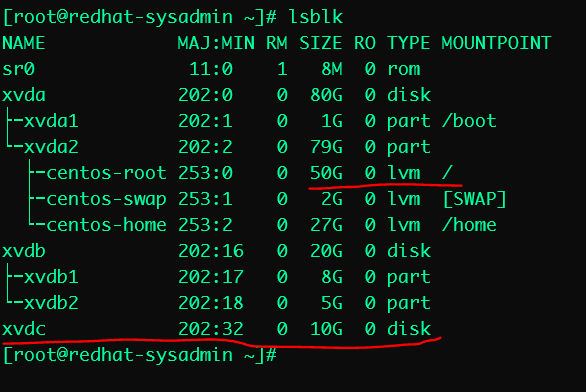Select the 50G size value
This screenshot has height=392, width=586.
(326, 173)
